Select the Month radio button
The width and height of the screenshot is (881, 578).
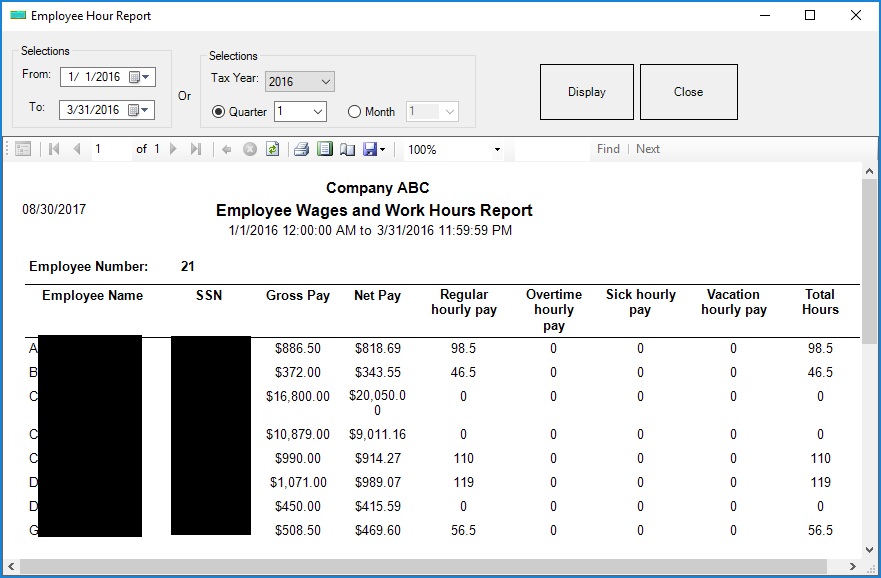354,112
